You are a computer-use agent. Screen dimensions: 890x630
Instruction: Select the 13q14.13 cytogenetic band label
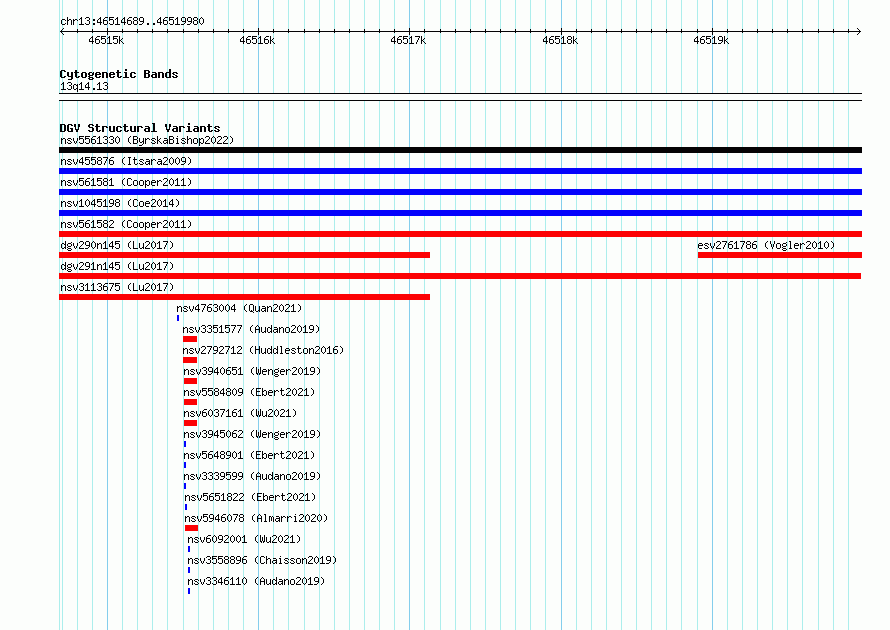[x=84, y=86]
